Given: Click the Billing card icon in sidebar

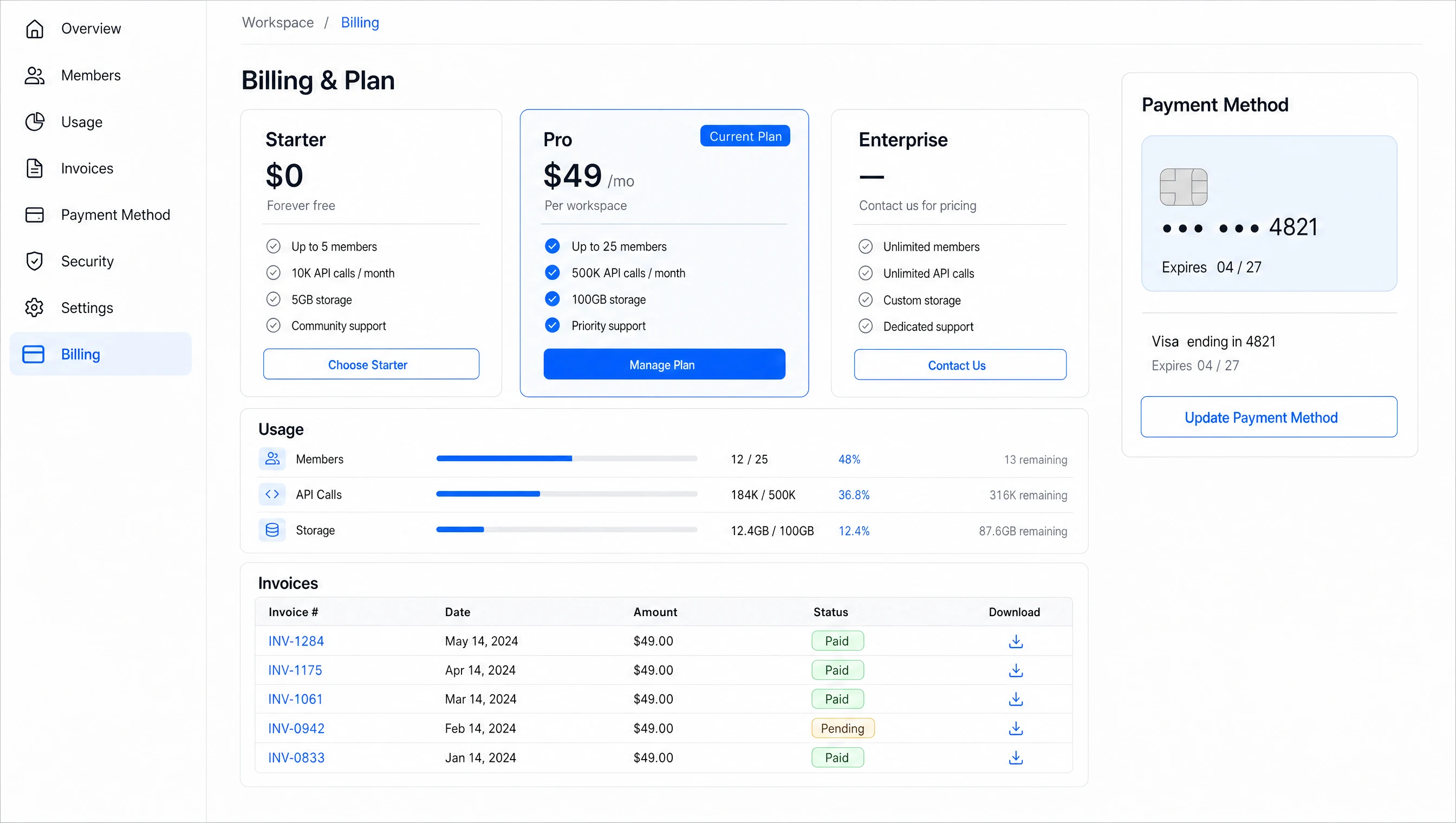Looking at the screenshot, I should (34, 355).
